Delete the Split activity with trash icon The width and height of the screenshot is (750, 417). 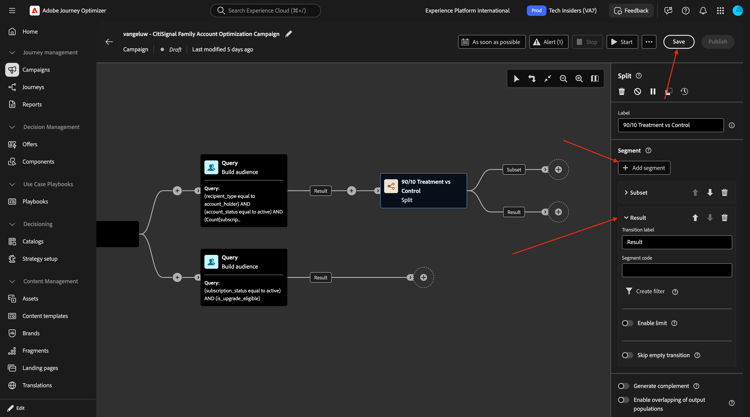point(622,91)
